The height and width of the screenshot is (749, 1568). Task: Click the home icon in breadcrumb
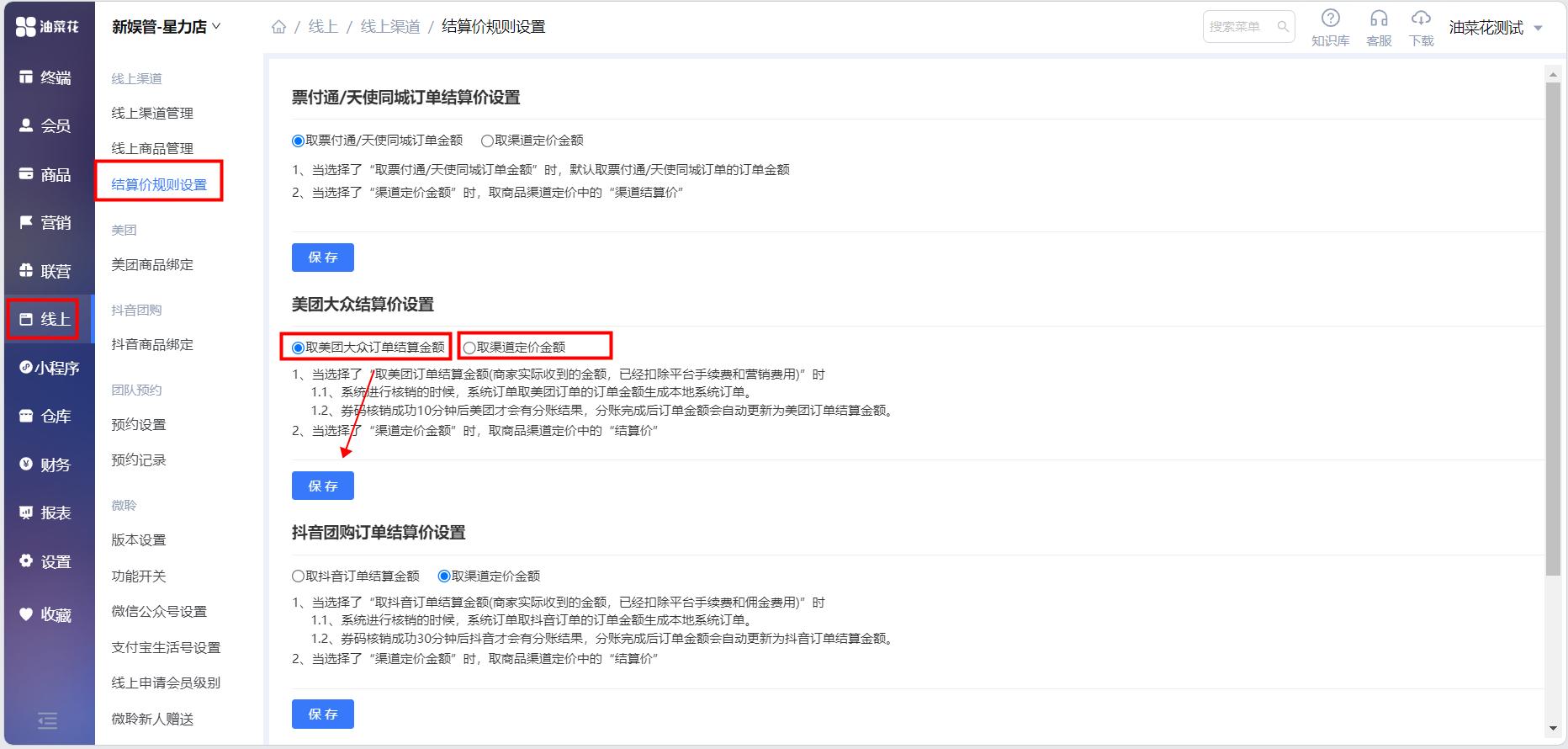coord(279,27)
